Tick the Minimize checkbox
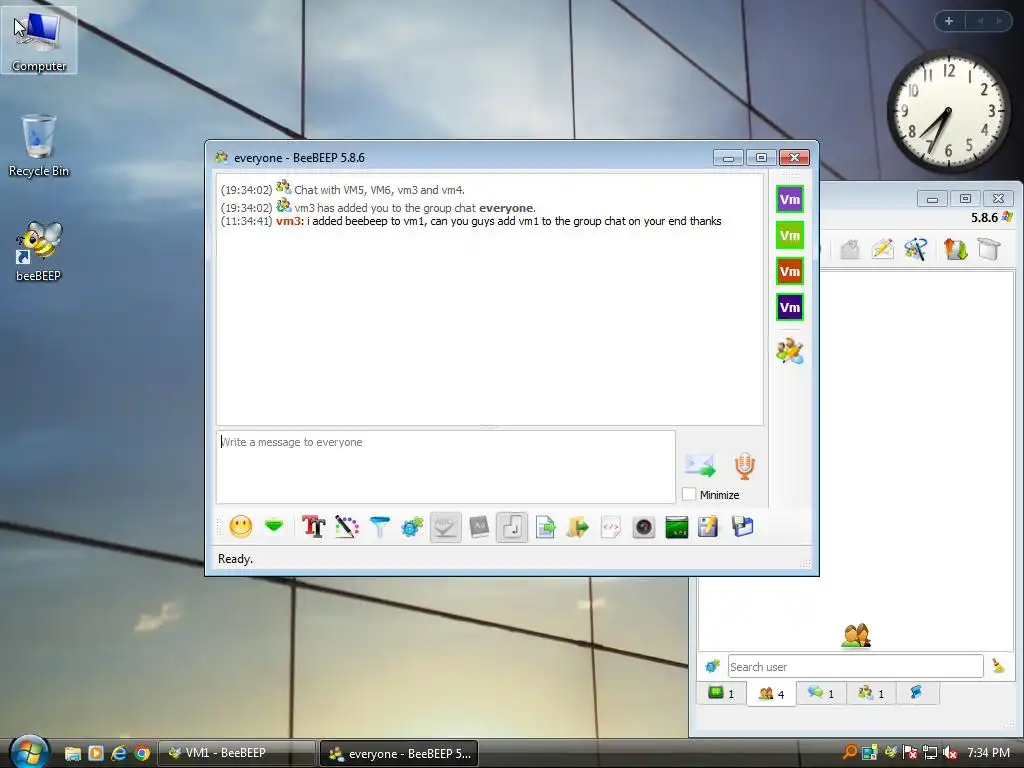Screen dimensions: 1024x768 [x=689, y=494]
